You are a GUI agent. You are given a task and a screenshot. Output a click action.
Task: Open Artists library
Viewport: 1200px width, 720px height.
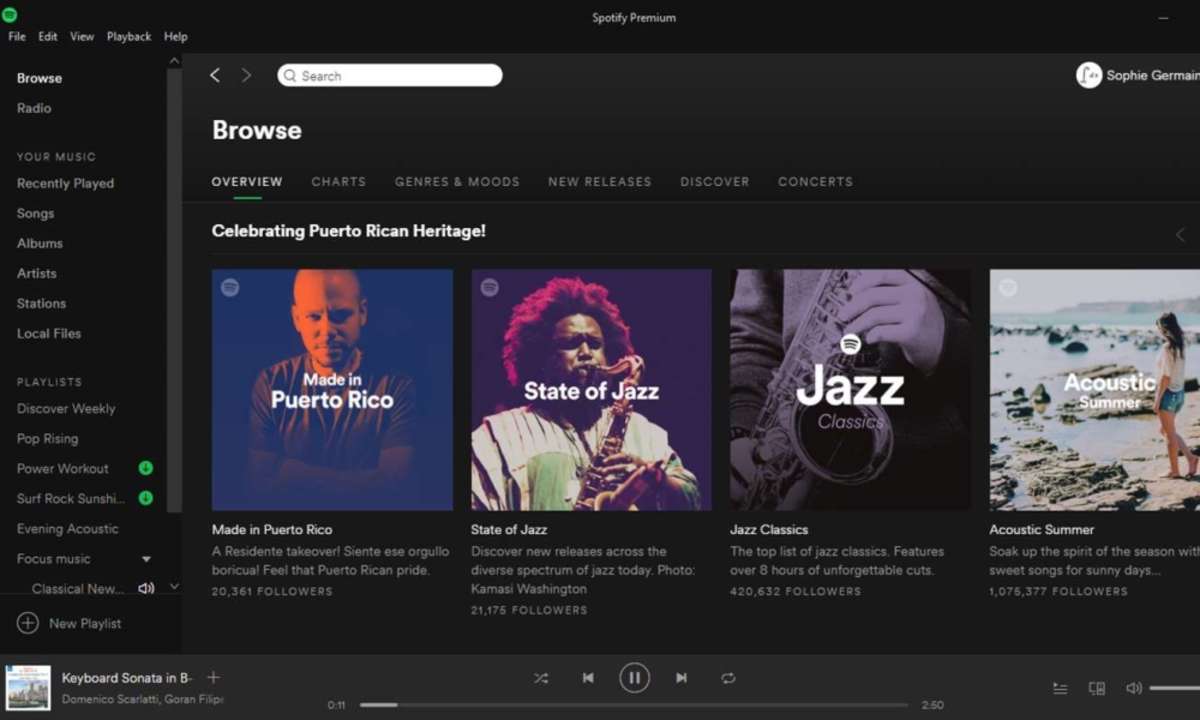[36, 273]
